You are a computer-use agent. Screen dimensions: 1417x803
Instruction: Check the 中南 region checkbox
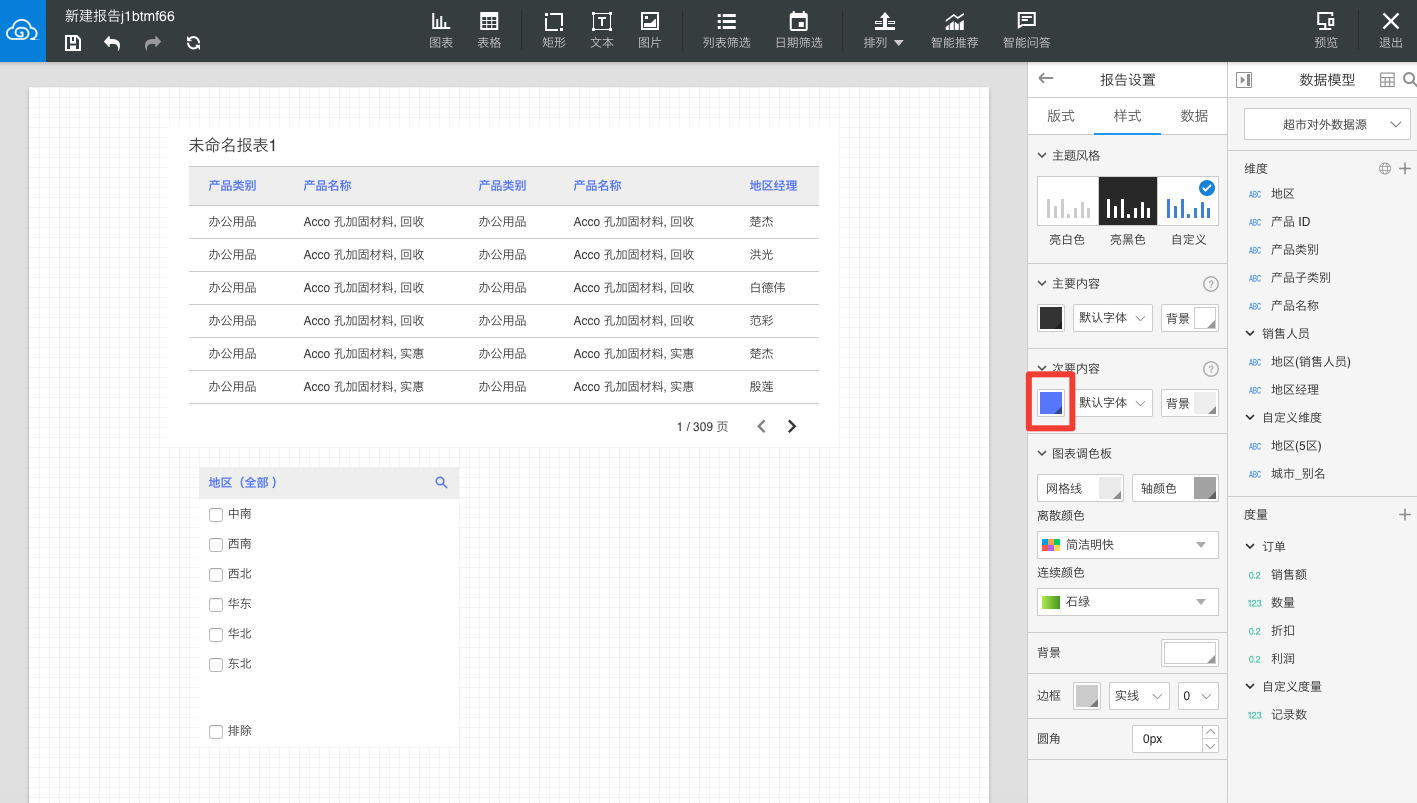[215, 515]
